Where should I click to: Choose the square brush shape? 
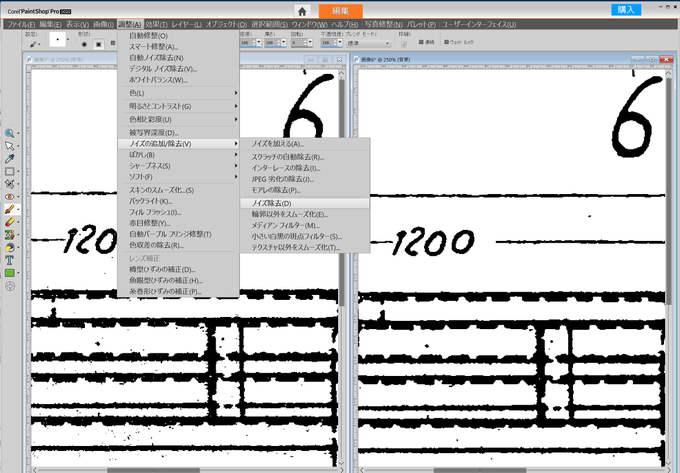tap(99, 44)
